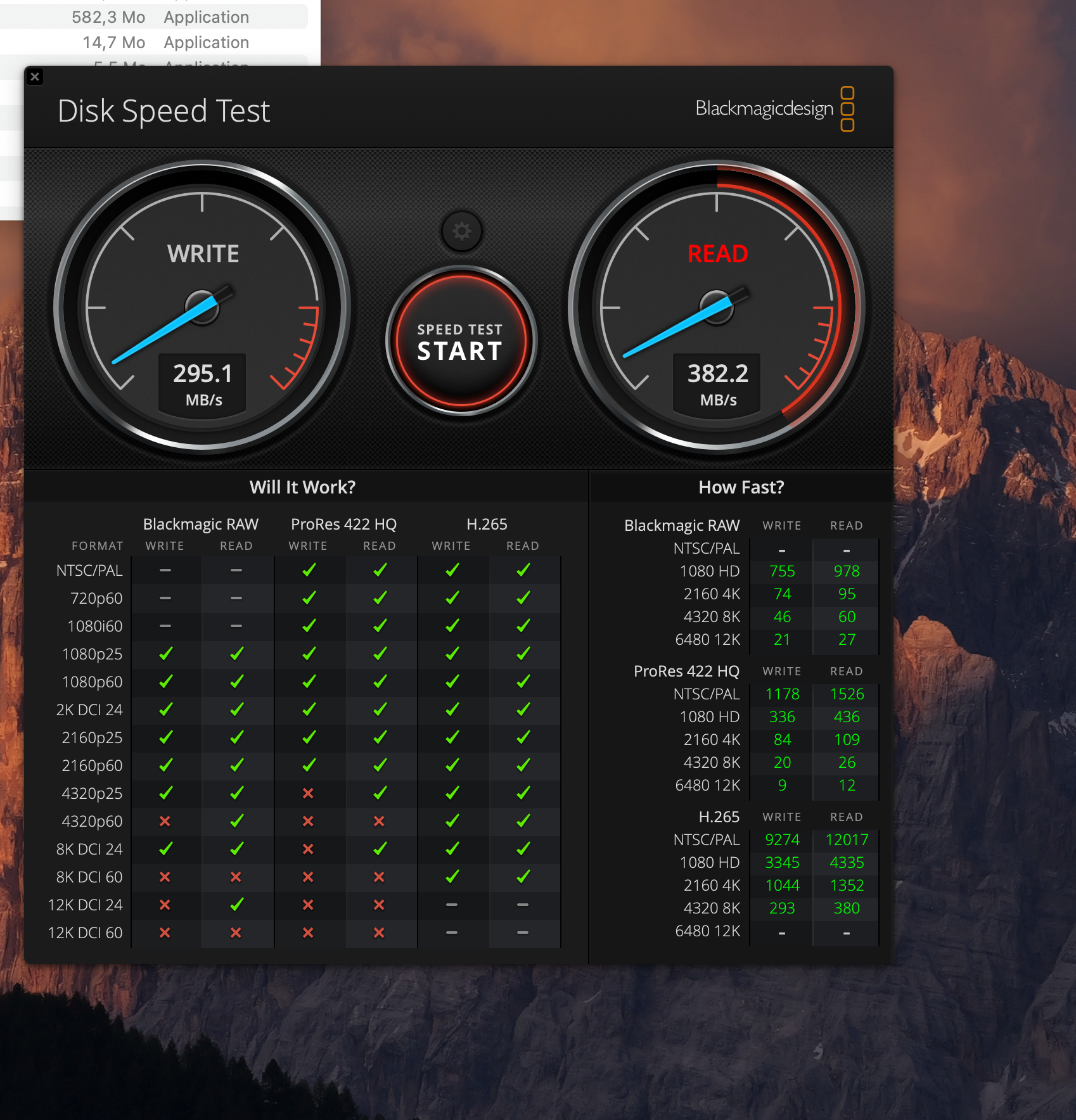Click the FORMAT column header
This screenshot has width=1076, height=1120.
[x=98, y=546]
